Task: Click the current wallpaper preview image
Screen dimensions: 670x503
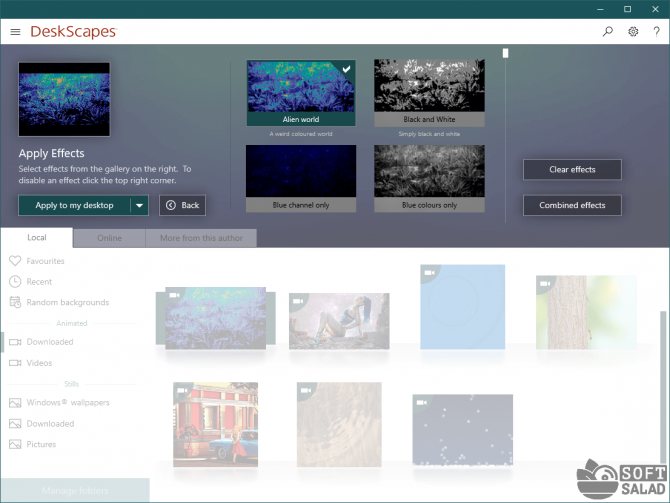Action: 64,99
